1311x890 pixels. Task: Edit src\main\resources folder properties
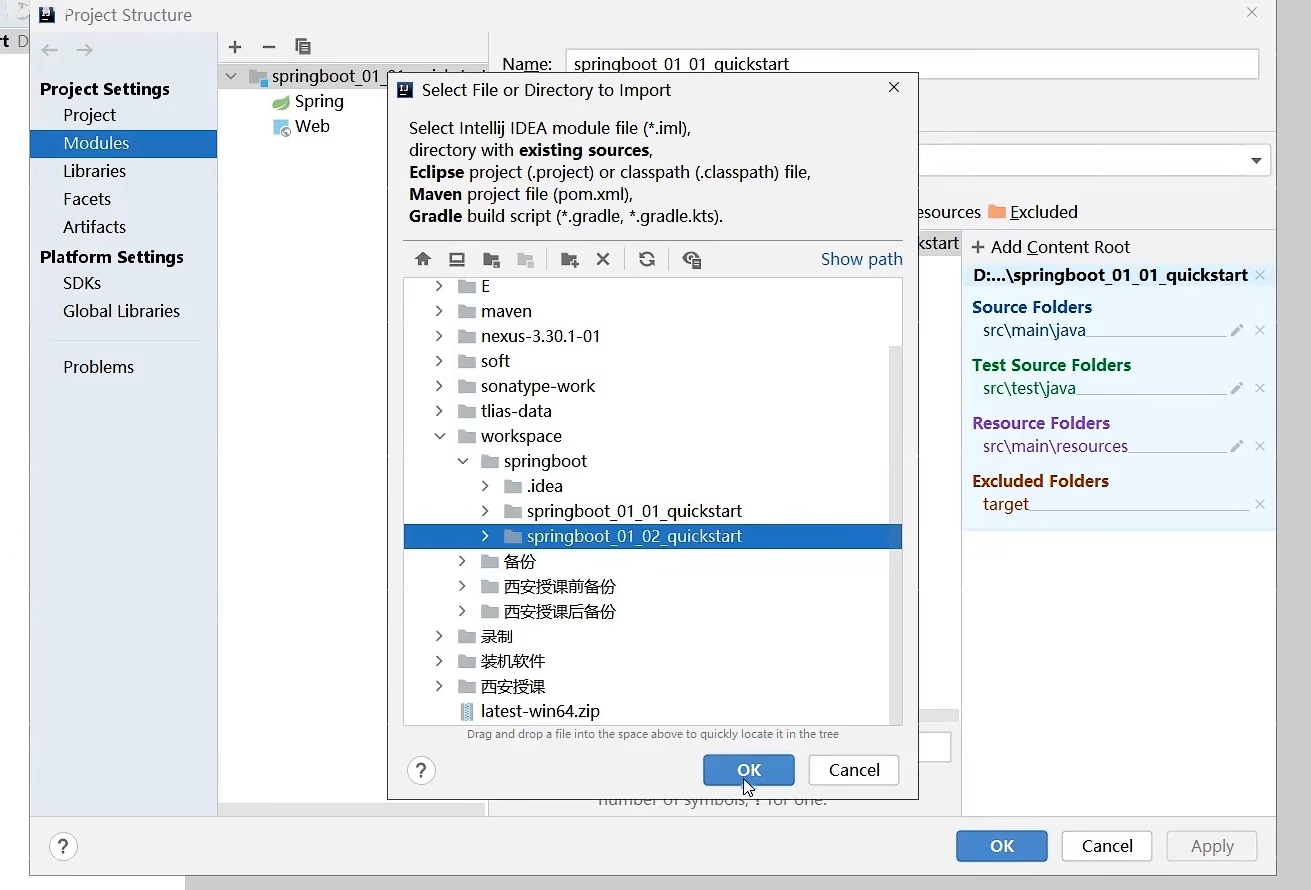tap(1237, 446)
